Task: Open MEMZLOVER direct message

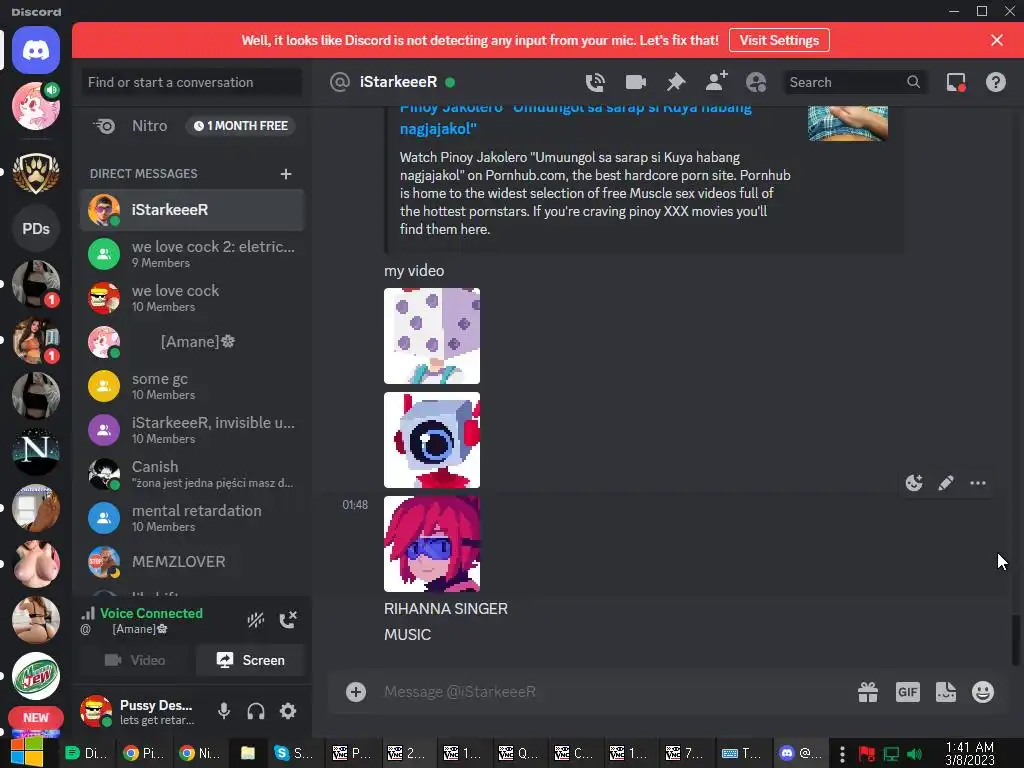Action: coord(192,562)
